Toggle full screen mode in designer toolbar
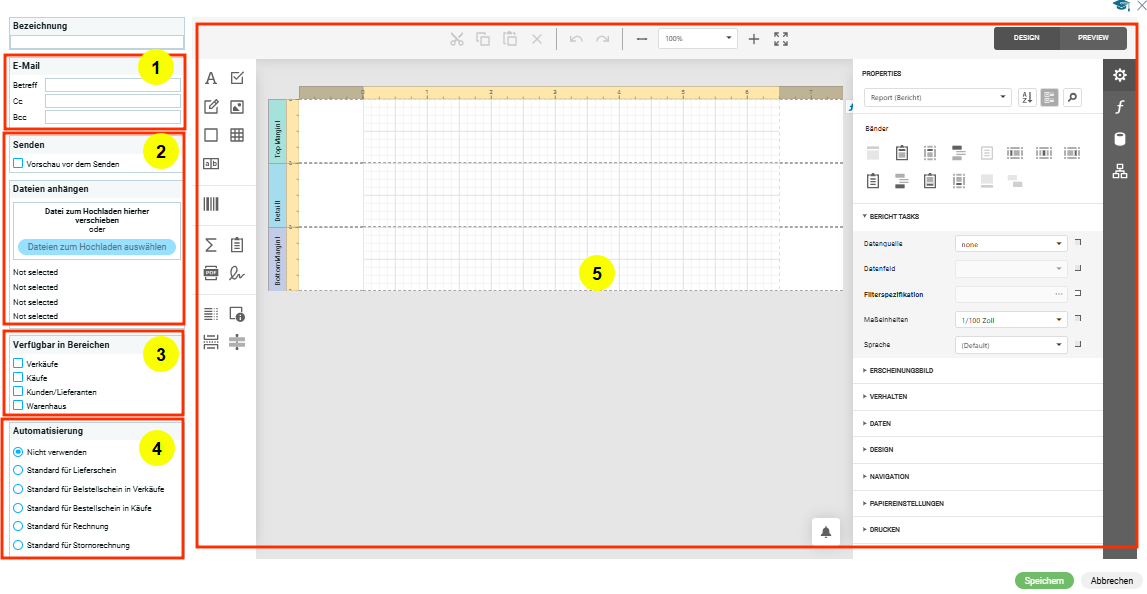 (781, 39)
